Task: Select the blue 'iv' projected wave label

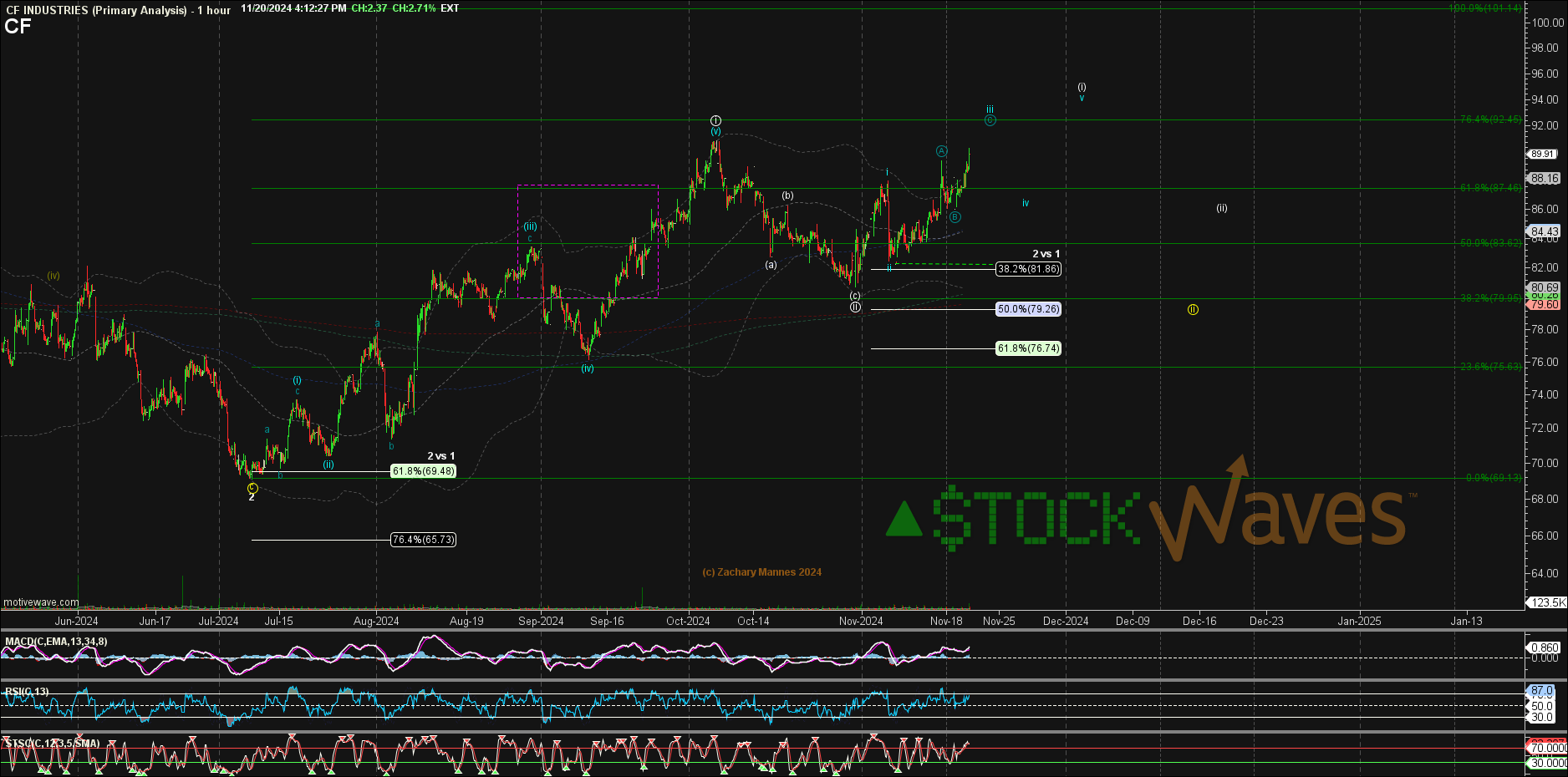Action: click(x=1026, y=204)
